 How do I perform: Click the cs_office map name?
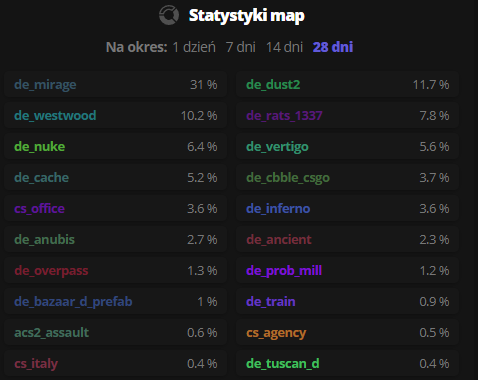click(x=39, y=209)
